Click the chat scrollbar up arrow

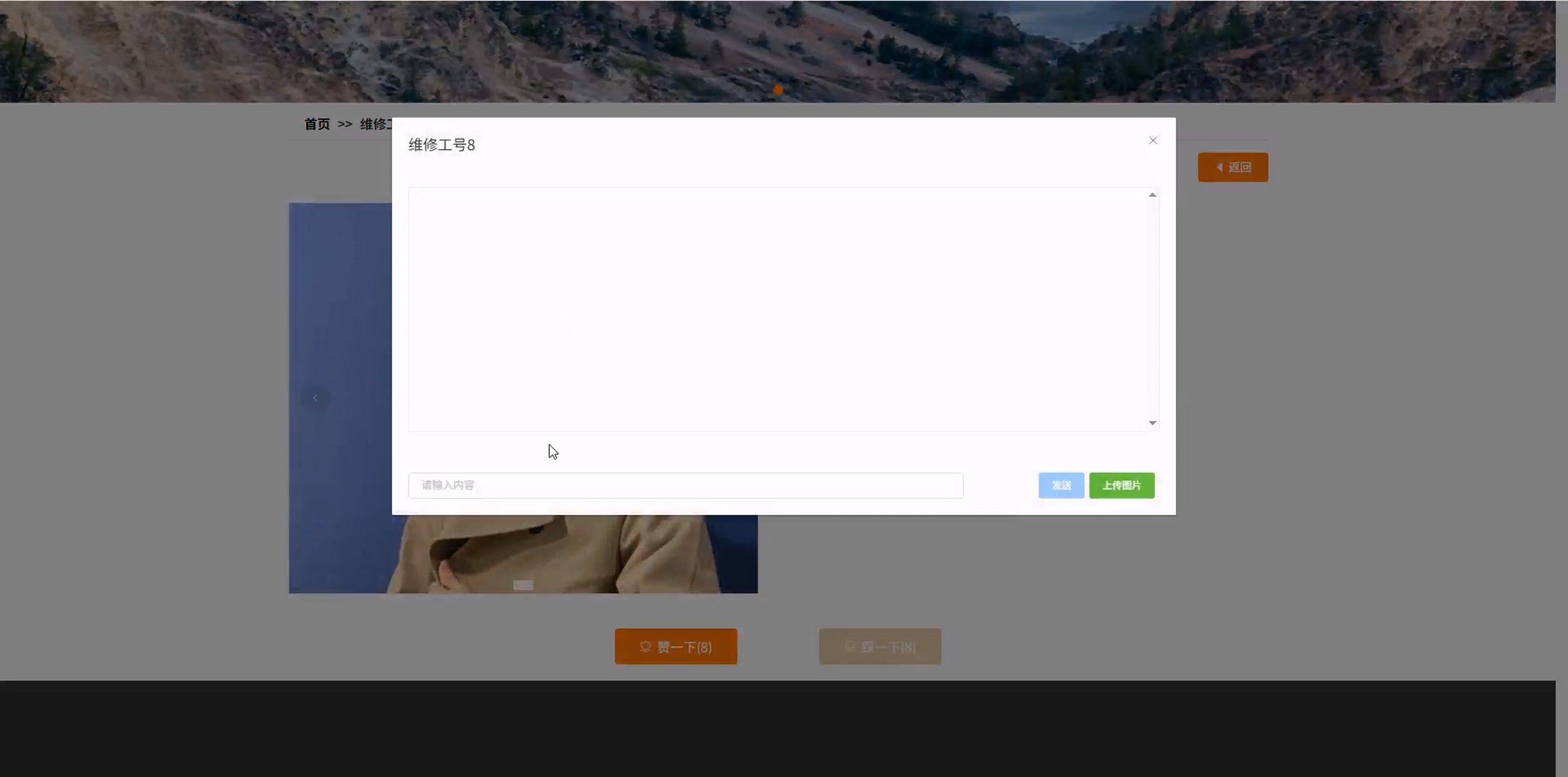tap(1152, 195)
